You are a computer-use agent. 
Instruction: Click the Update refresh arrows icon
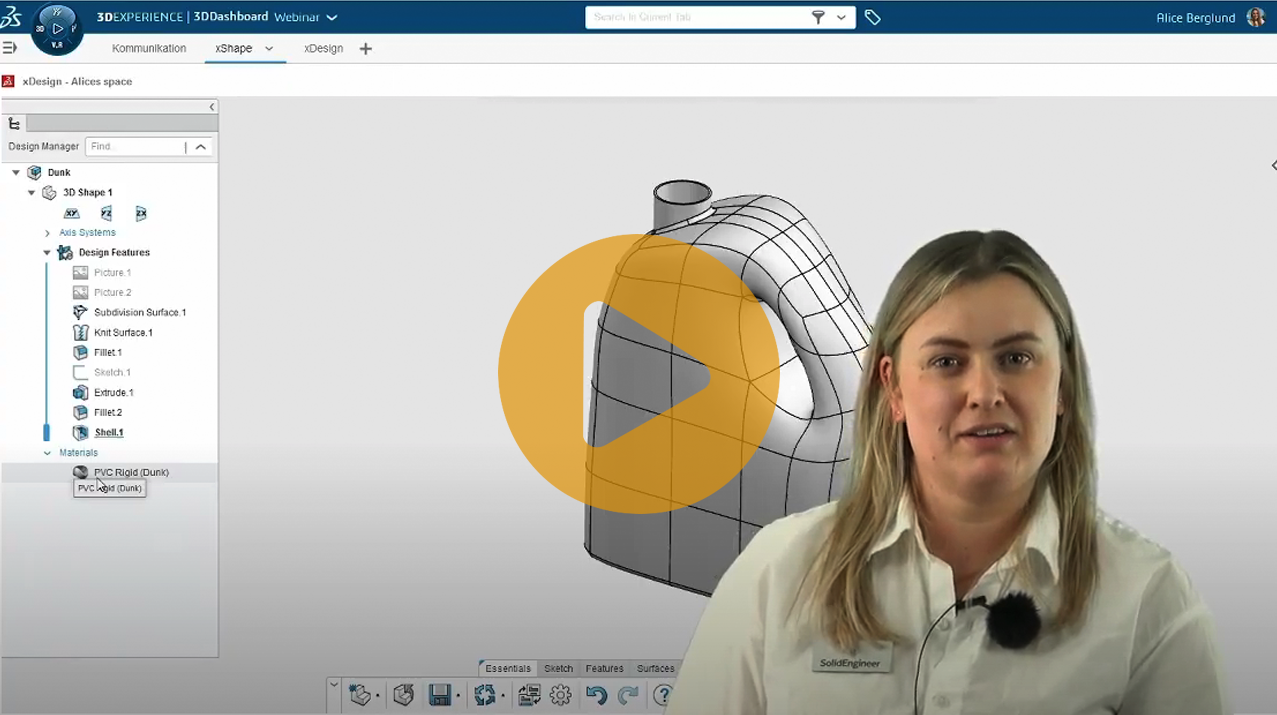coord(485,695)
